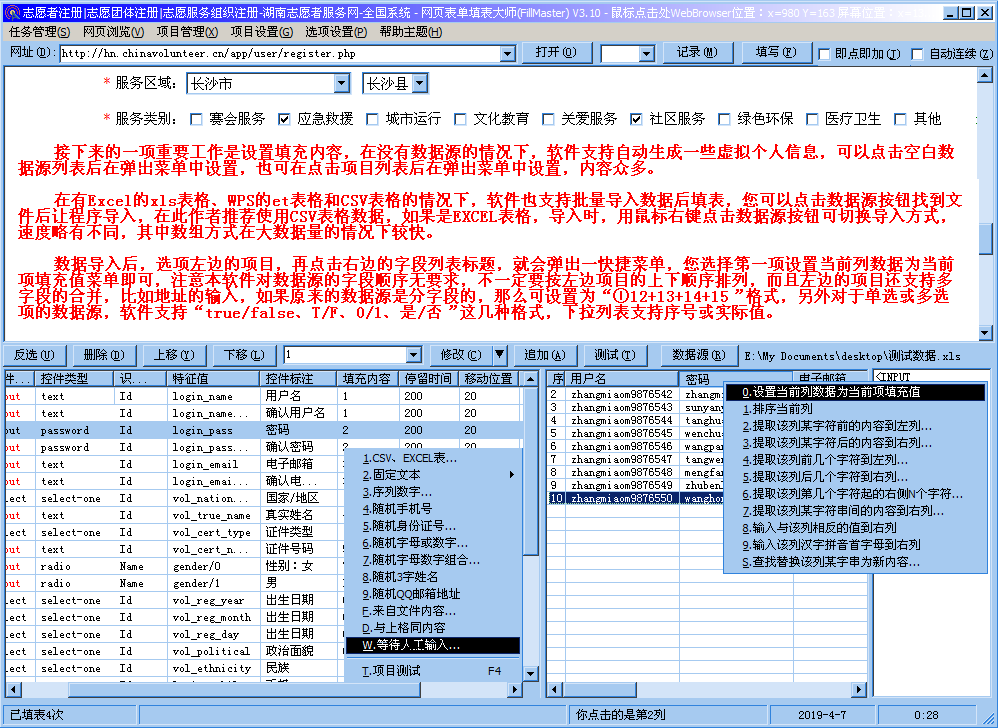This screenshot has height=728, width=998.
Task: Choose 设置当前列数据为当前项填充值 menu item
Action: pos(855,392)
